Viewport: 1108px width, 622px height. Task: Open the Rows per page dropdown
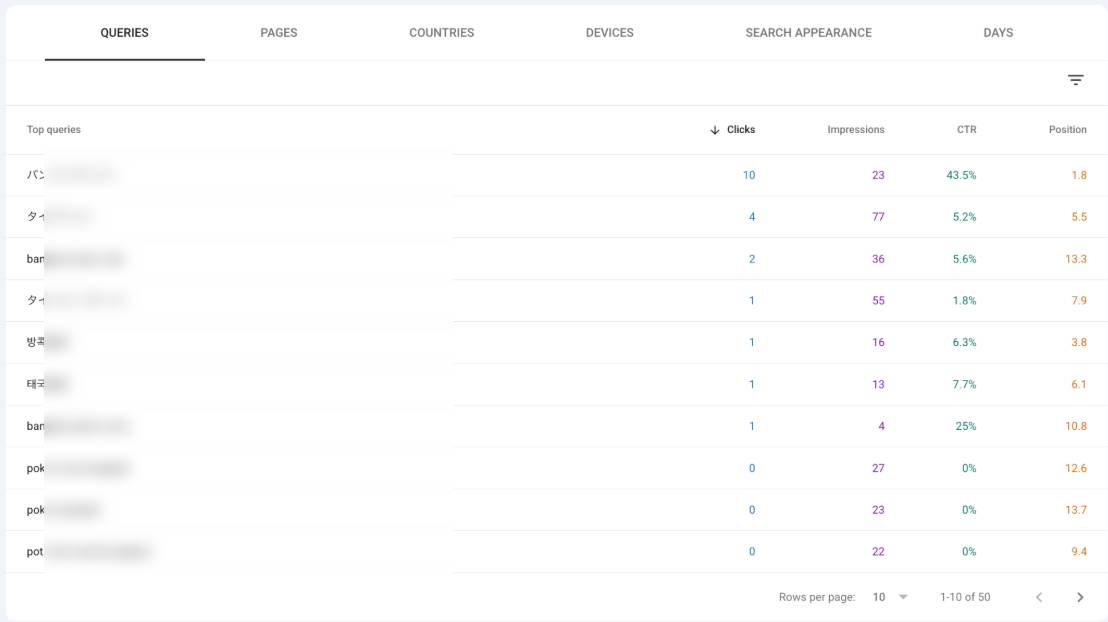point(903,597)
